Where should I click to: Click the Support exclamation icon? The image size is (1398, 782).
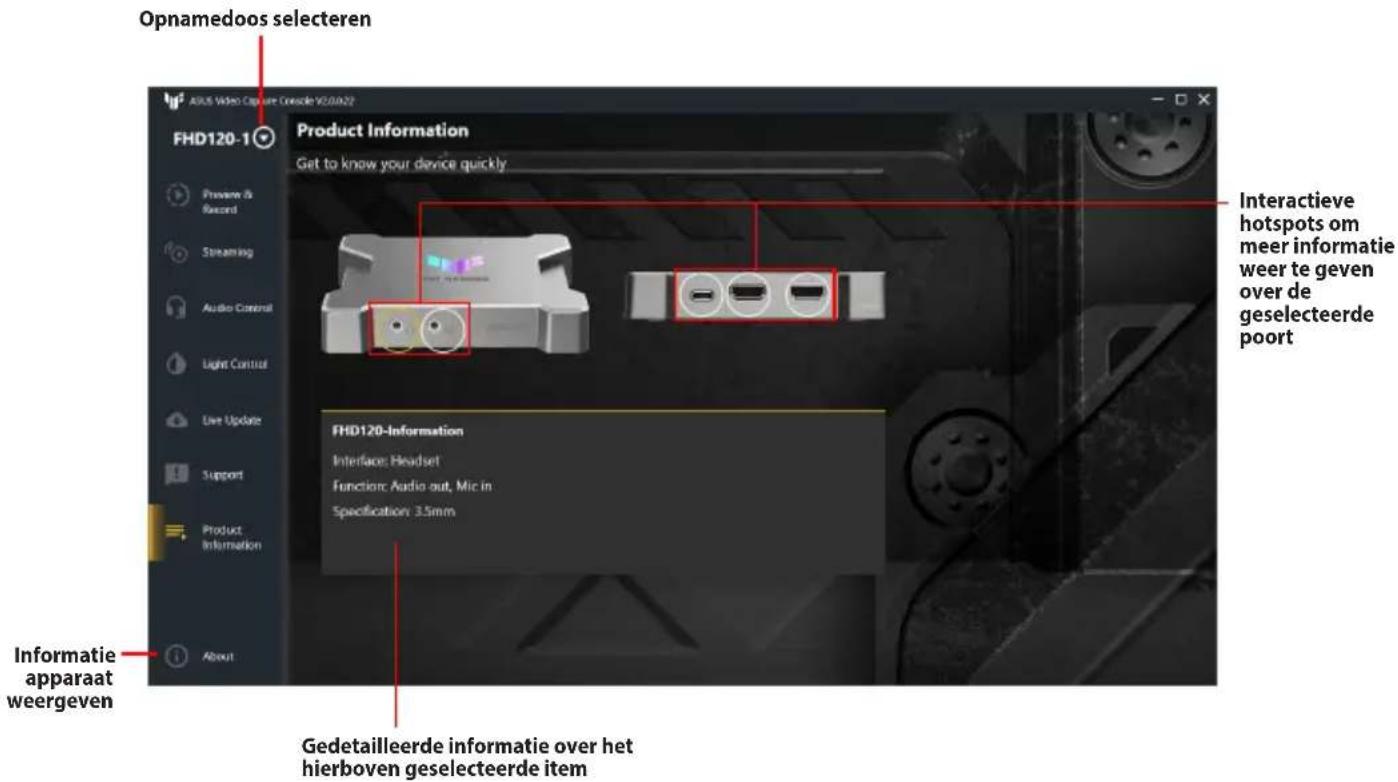click(x=177, y=475)
